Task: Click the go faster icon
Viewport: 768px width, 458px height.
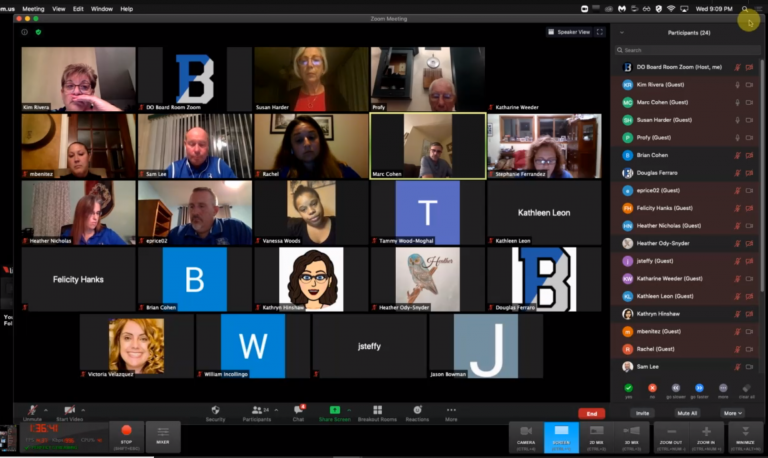Action: pyautogui.click(x=699, y=388)
